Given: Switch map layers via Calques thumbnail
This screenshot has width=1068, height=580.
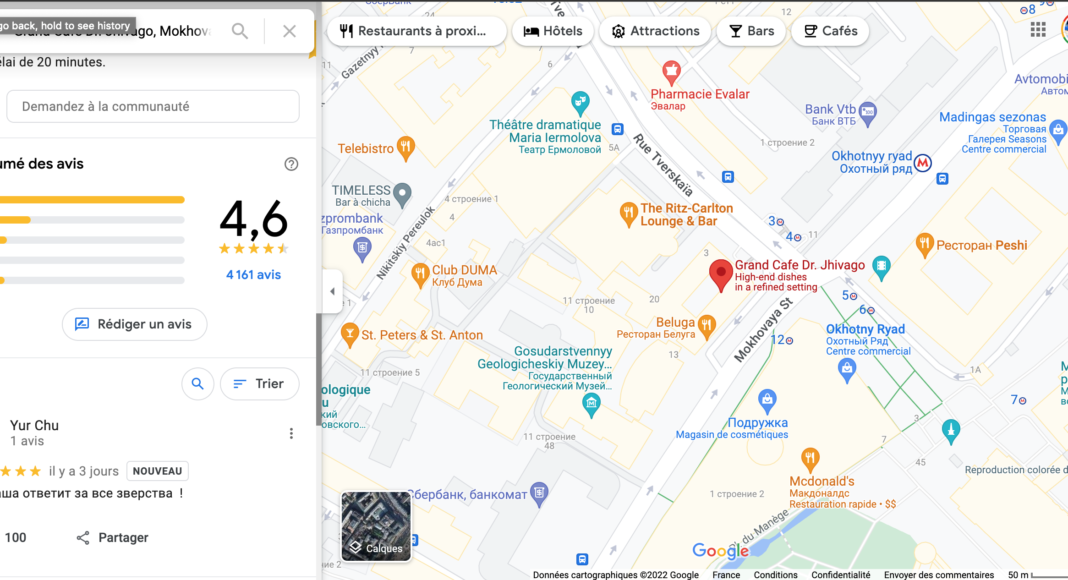Looking at the screenshot, I should [x=376, y=526].
